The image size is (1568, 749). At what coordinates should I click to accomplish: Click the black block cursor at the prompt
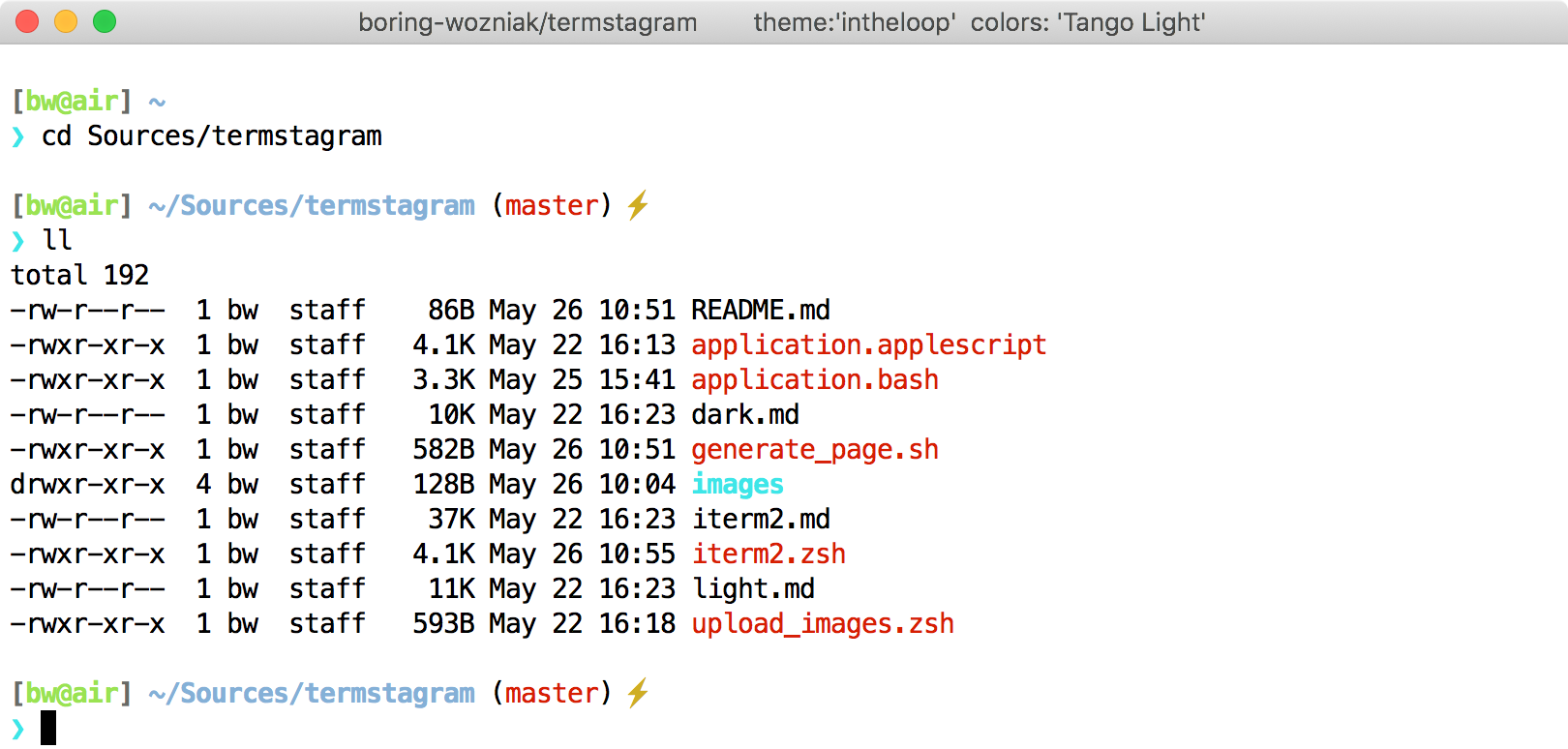click(x=48, y=728)
